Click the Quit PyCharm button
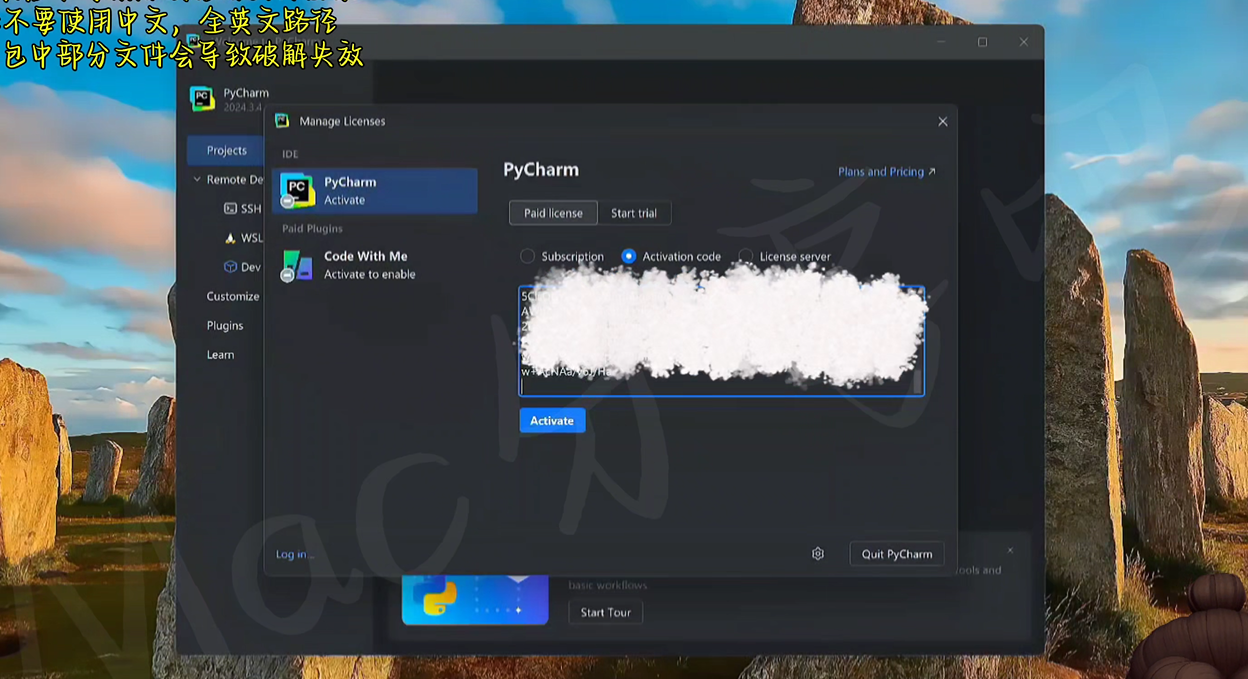 pyautogui.click(x=897, y=554)
